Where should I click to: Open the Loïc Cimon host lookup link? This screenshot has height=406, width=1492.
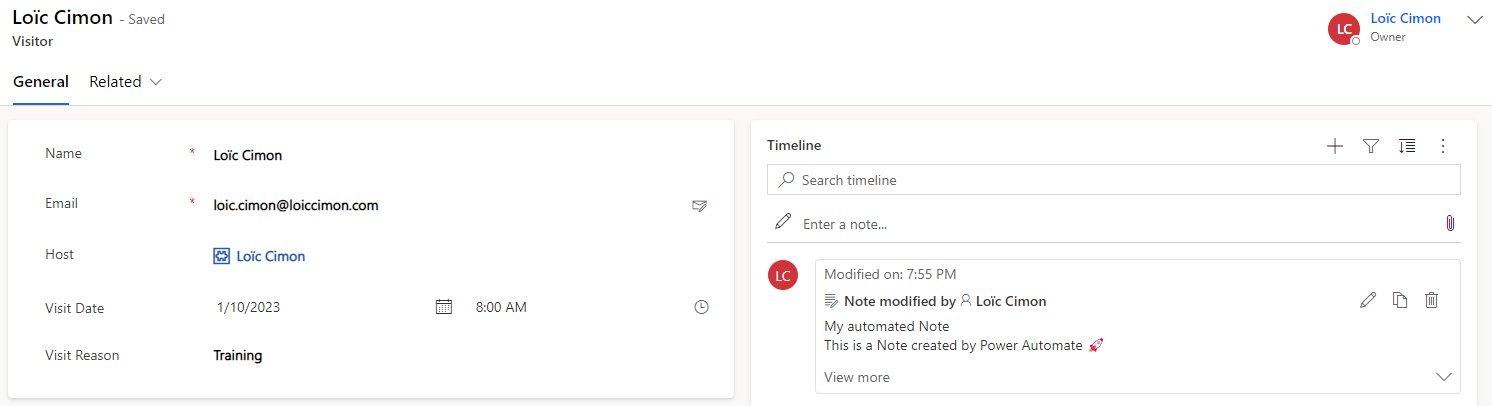pyautogui.click(x=270, y=256)
